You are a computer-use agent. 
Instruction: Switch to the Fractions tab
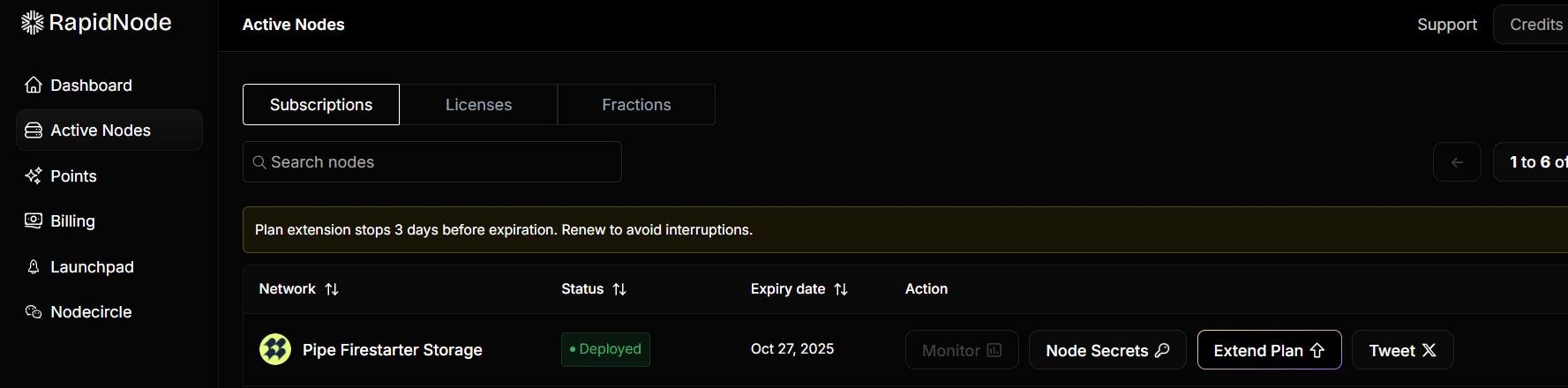pyautogui.click(x=636, y=105)
